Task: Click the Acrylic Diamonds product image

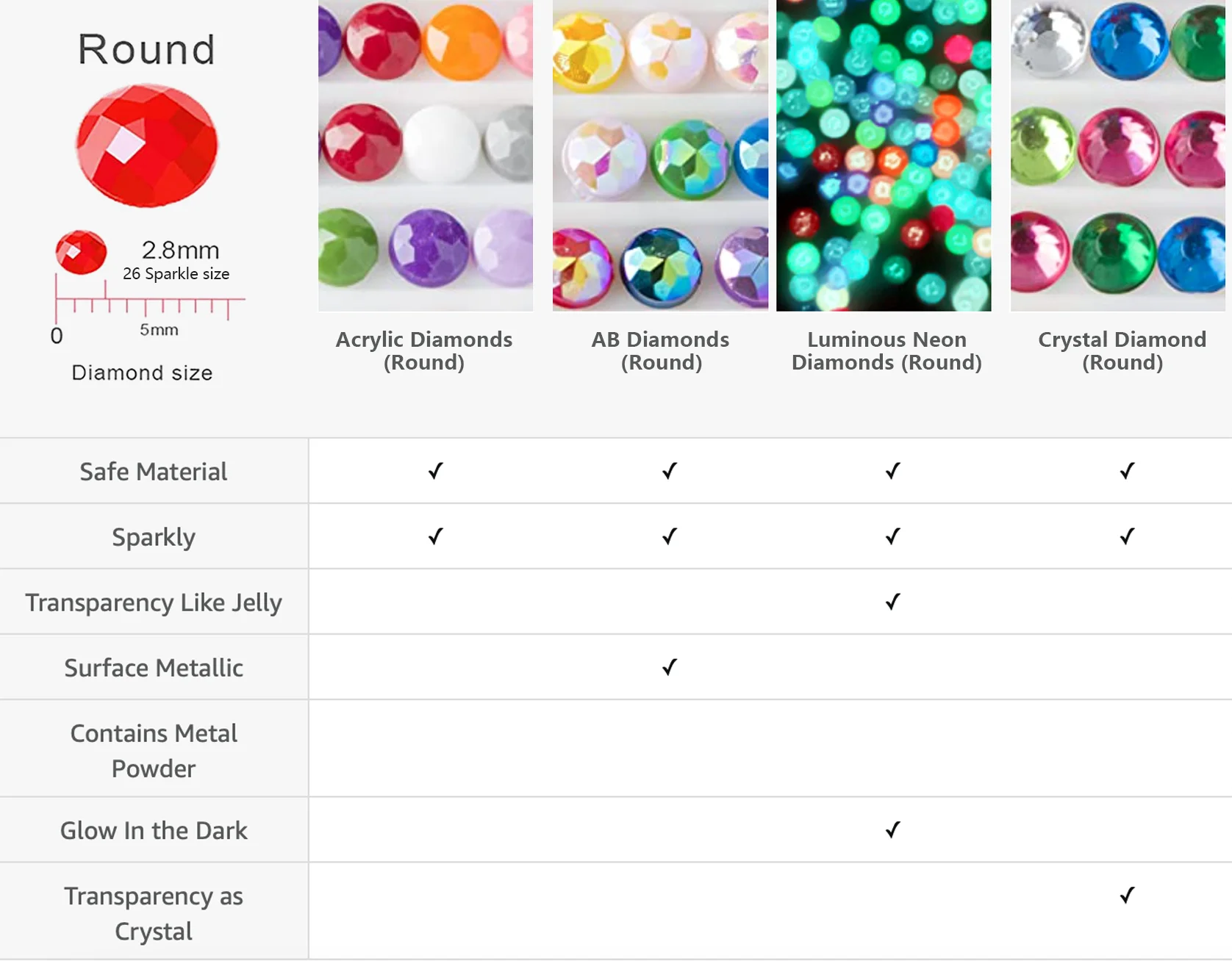Action: click(426, 155)
